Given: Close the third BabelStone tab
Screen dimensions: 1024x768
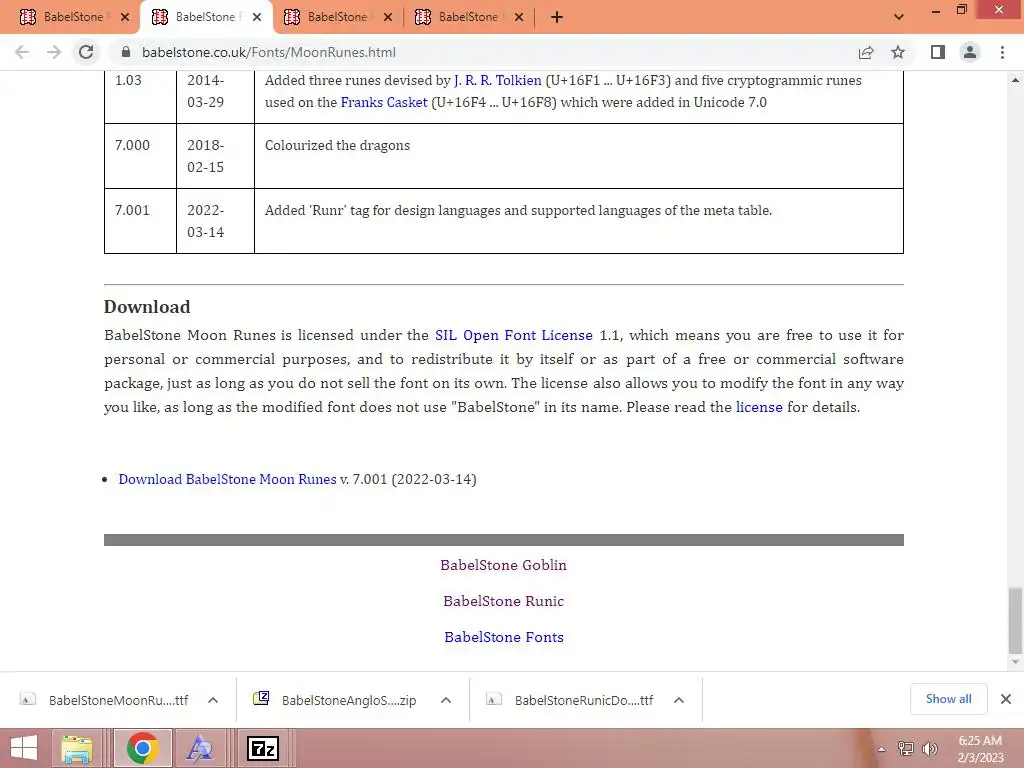Looking at the screenshot, I should [x=388, y=17].
